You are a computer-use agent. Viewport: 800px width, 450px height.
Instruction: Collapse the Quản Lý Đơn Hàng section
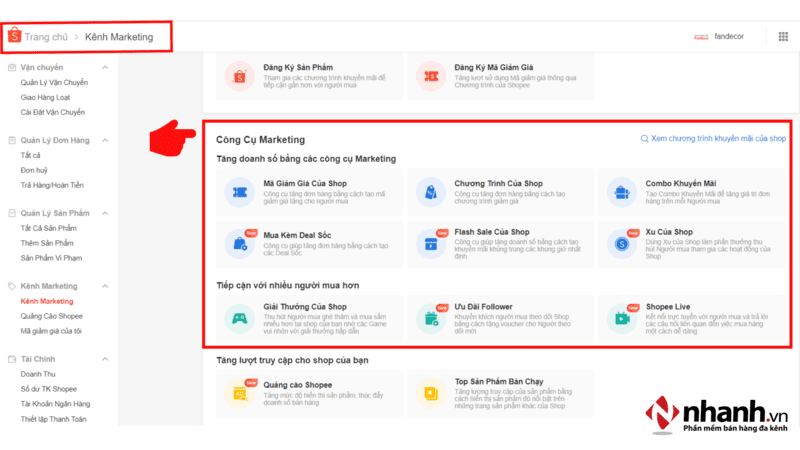[x=105, y=140]
